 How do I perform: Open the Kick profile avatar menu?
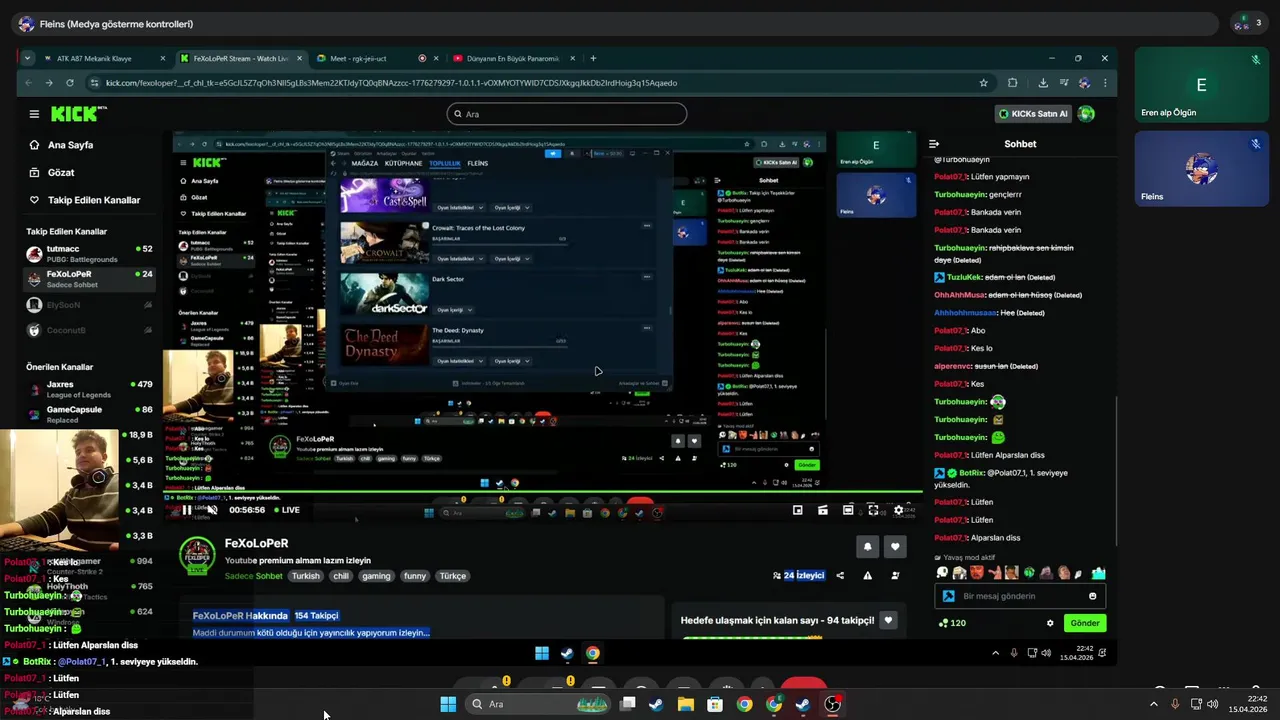point(1087,114)
